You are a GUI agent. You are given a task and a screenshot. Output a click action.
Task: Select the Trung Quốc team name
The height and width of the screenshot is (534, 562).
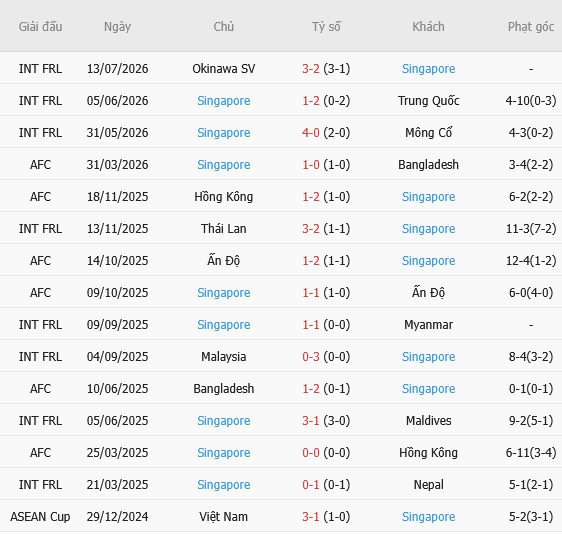click(x=428, y=101)
